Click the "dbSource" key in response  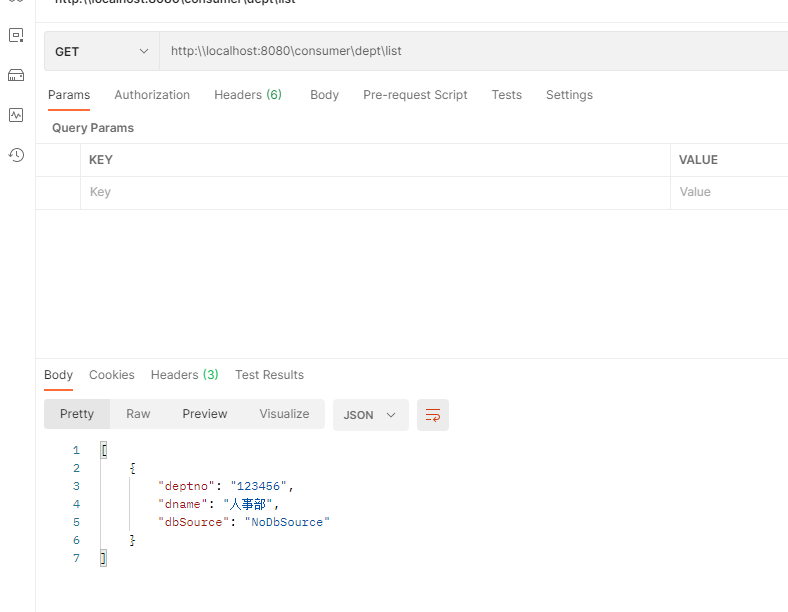click(193, 522)
